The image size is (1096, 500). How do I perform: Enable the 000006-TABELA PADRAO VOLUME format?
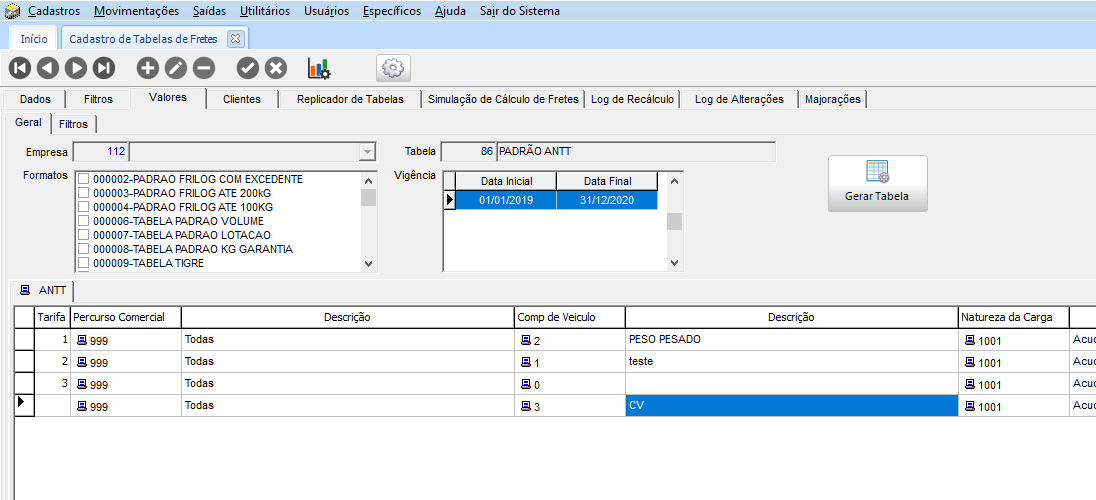tap(84, 221)
